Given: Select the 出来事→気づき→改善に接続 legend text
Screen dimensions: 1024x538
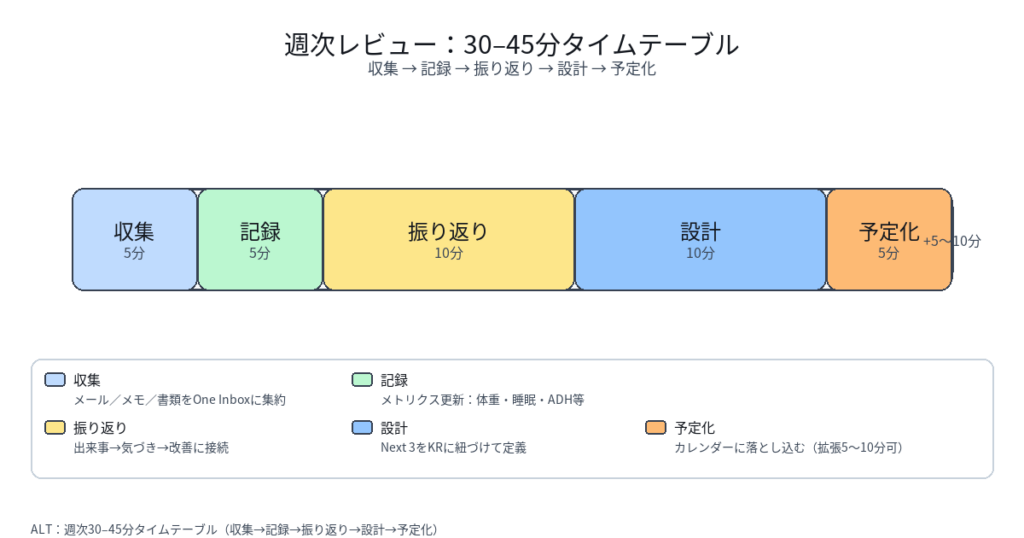Looking at the screenshot, I should coord(151,448).
